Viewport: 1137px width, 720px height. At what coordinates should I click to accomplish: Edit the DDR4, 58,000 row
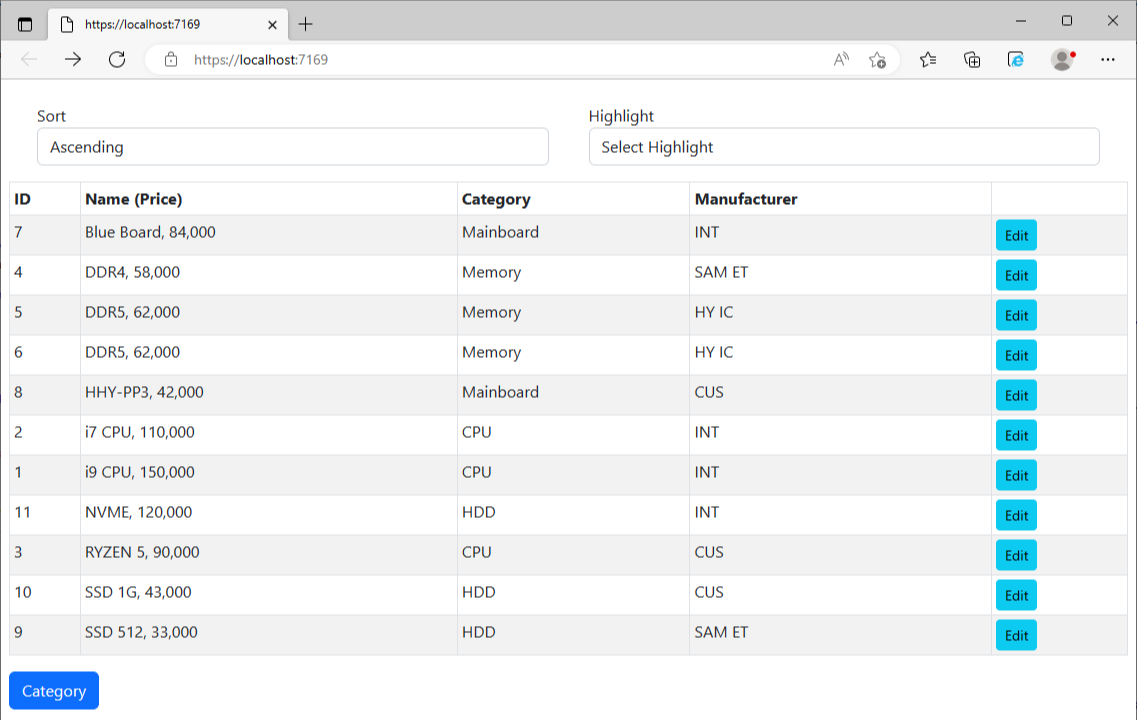[x=1016, y=275]
